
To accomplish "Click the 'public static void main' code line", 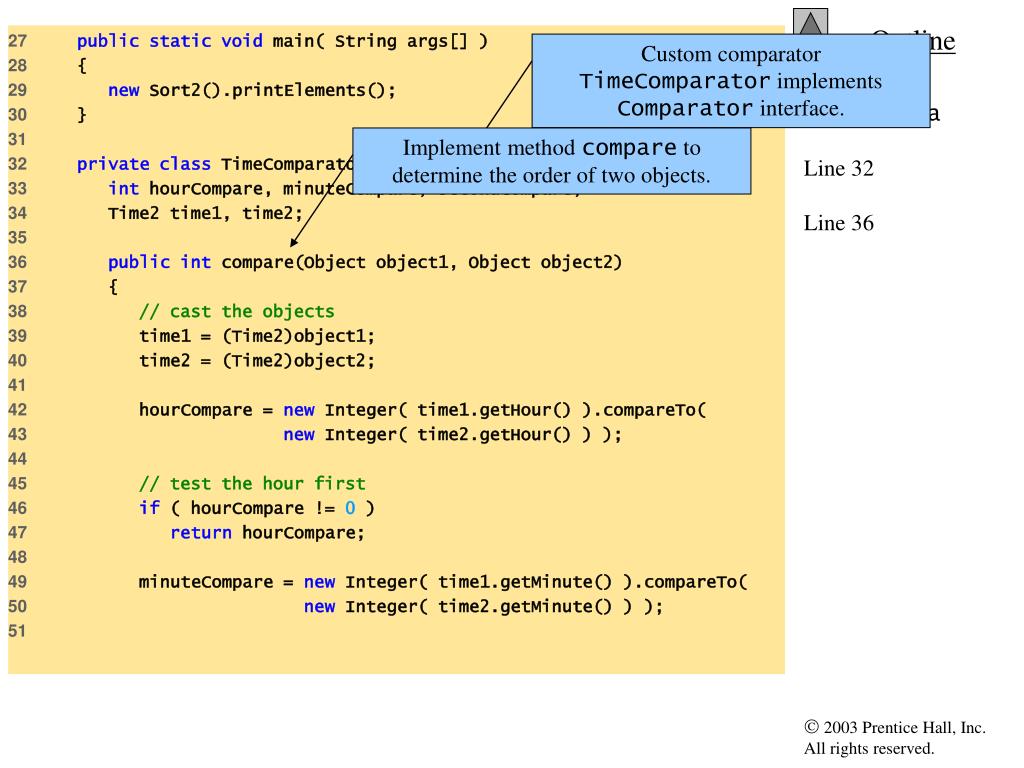I will click(282, 41).
